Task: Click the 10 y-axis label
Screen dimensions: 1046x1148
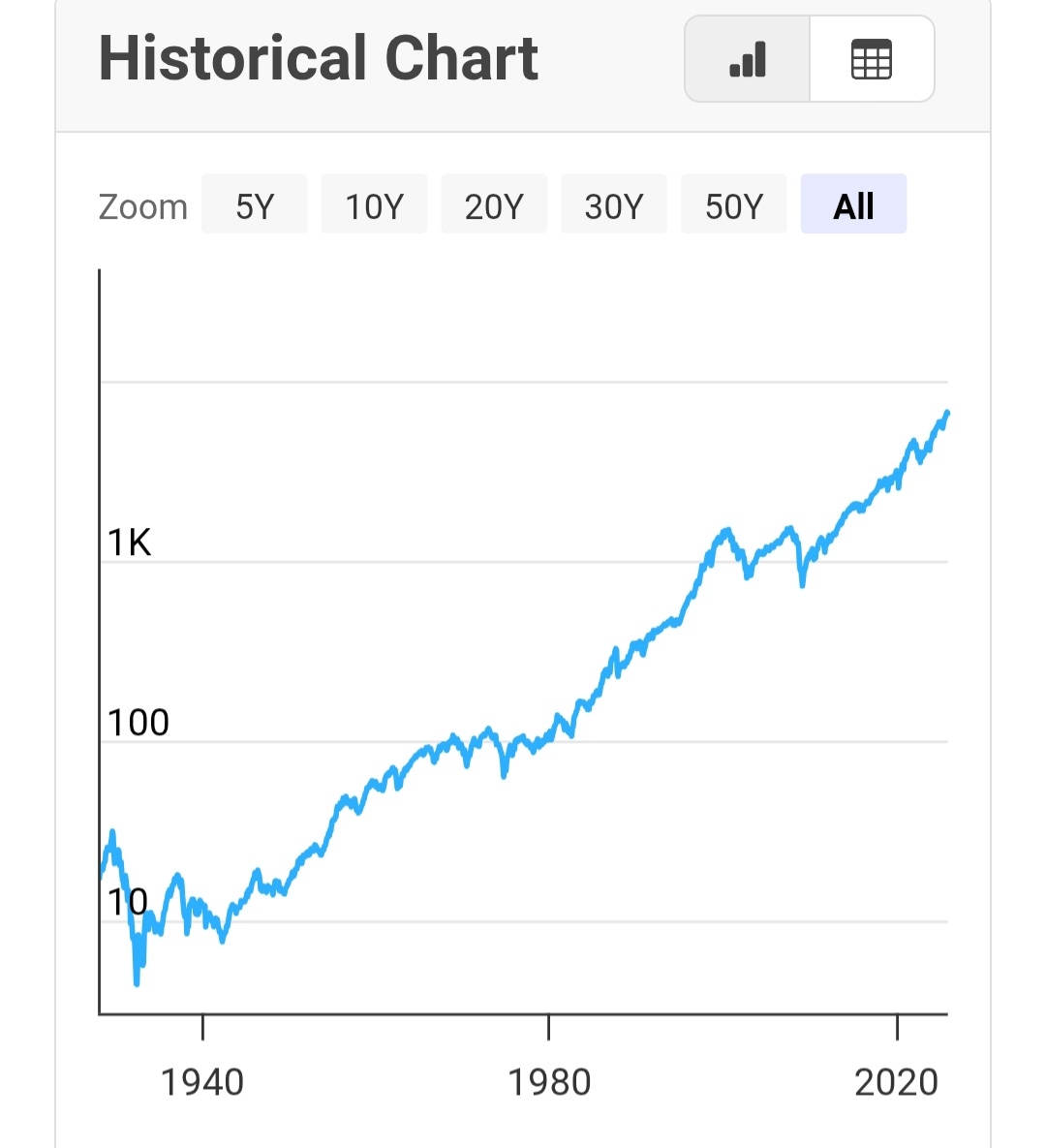Action: coord(127,902)
